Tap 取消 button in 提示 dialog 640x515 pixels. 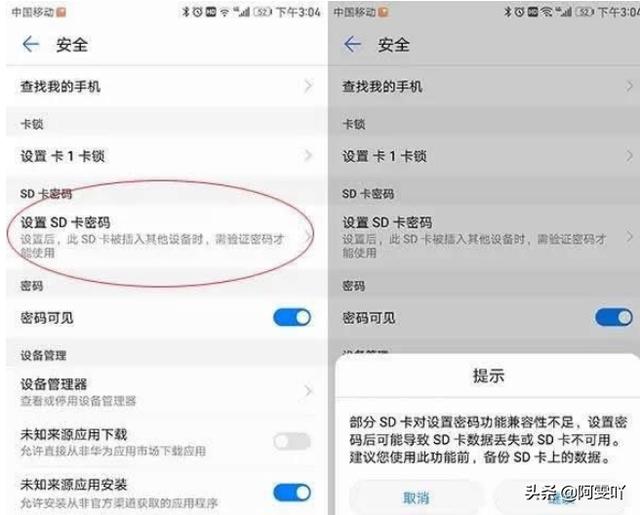pyautogui.click(x=416, y=497)
